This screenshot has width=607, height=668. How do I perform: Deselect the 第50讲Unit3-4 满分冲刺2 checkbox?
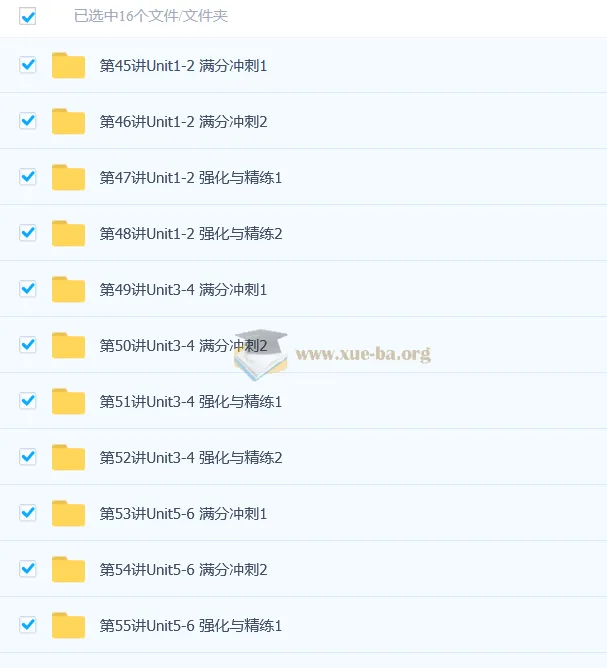(x=28, y=345)
